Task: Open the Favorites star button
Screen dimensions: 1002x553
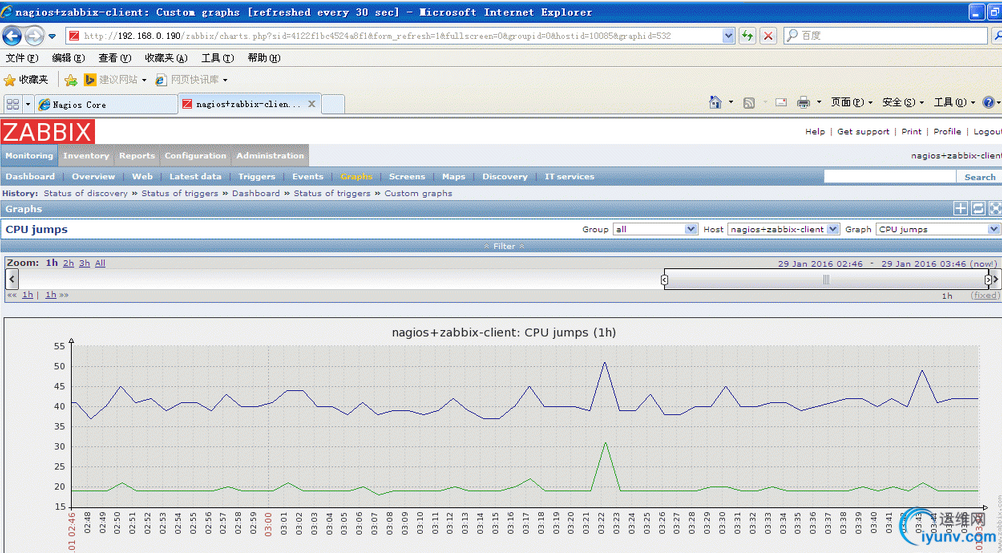Action: (x=26, y=80)
